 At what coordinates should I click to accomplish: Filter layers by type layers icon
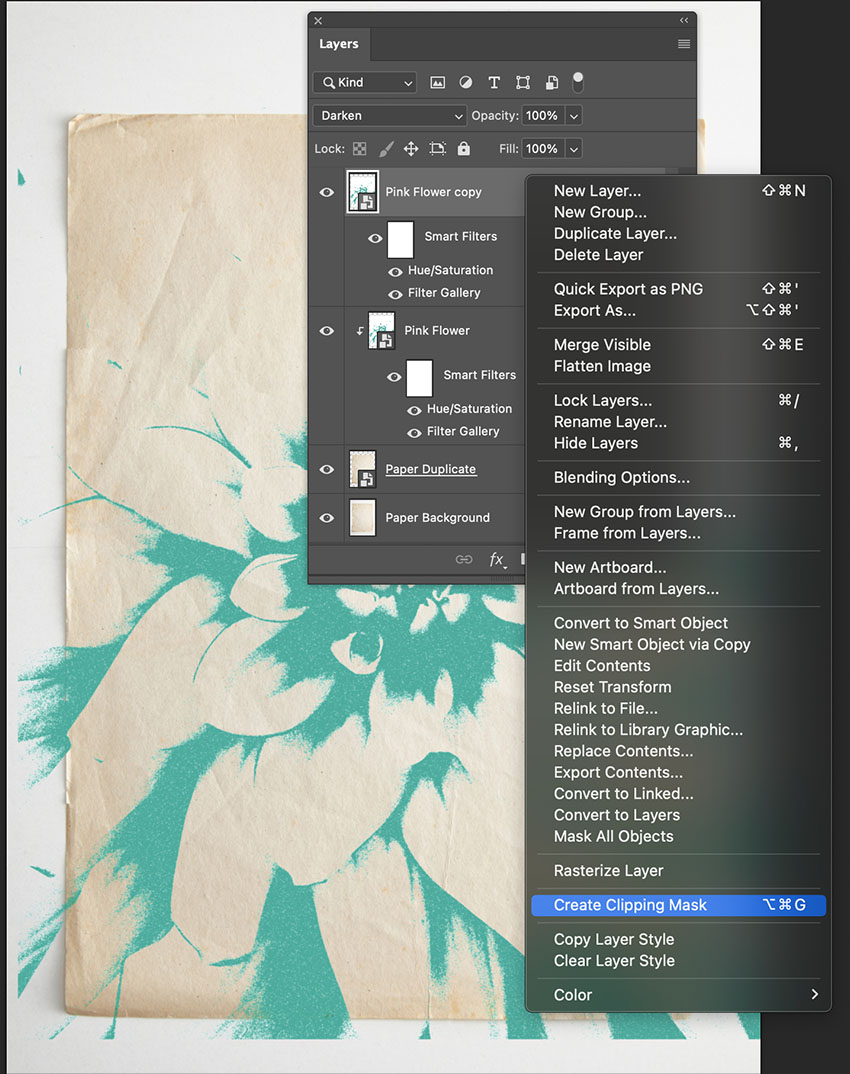click(x=494, y=82)
